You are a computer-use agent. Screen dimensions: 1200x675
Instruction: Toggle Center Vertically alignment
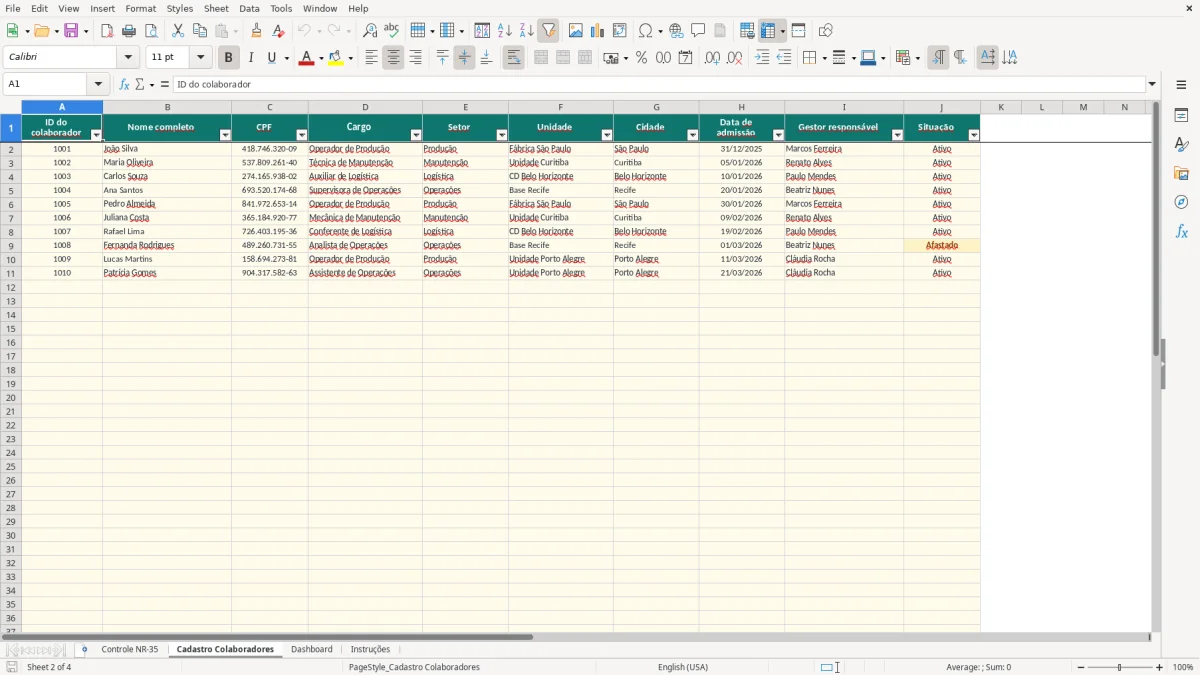coord(464,58)
